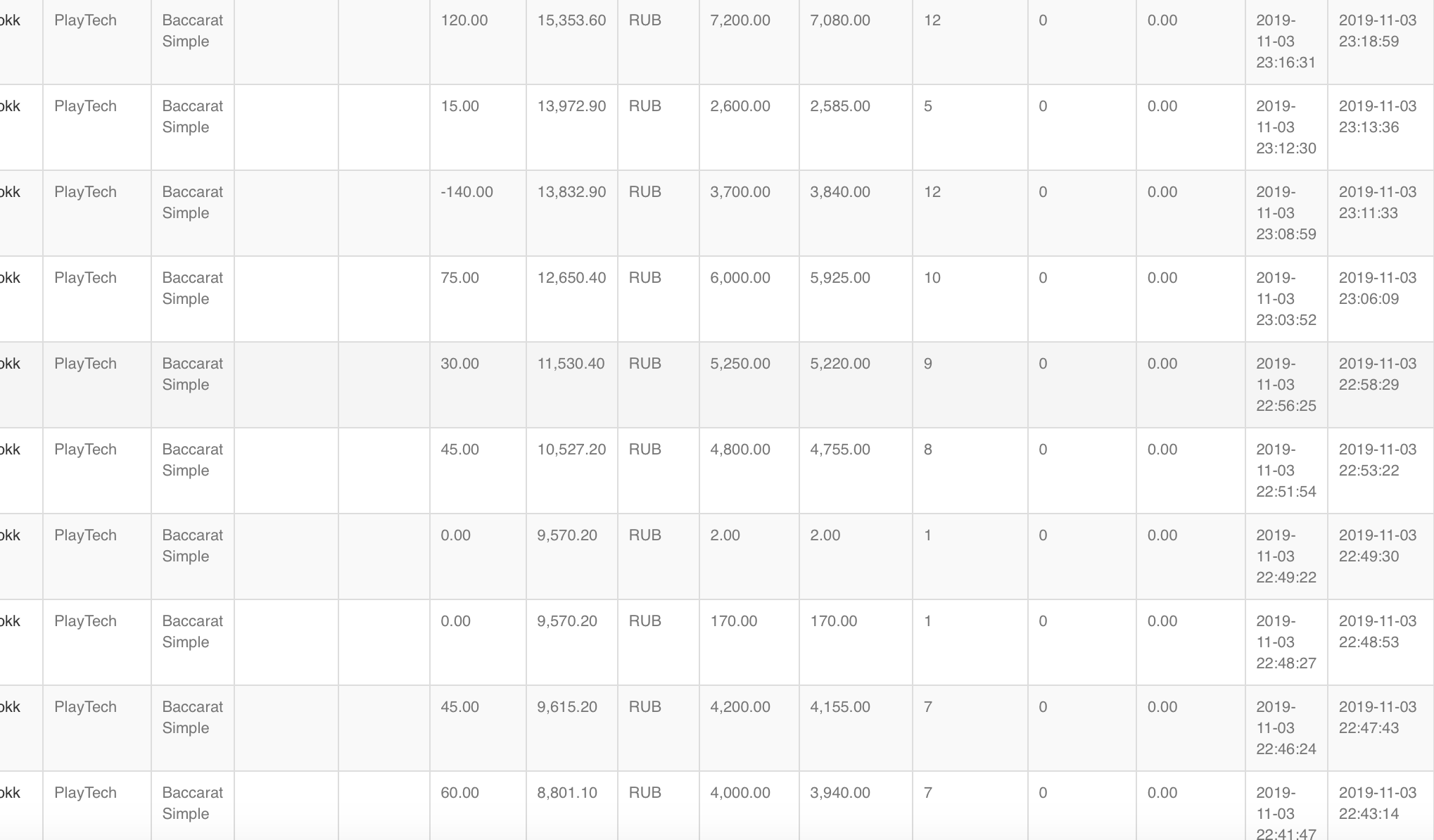This screenshot has height=840, width=1434.
Task: Click the 15,353.60 balance cell
Action: coord(571,20)
